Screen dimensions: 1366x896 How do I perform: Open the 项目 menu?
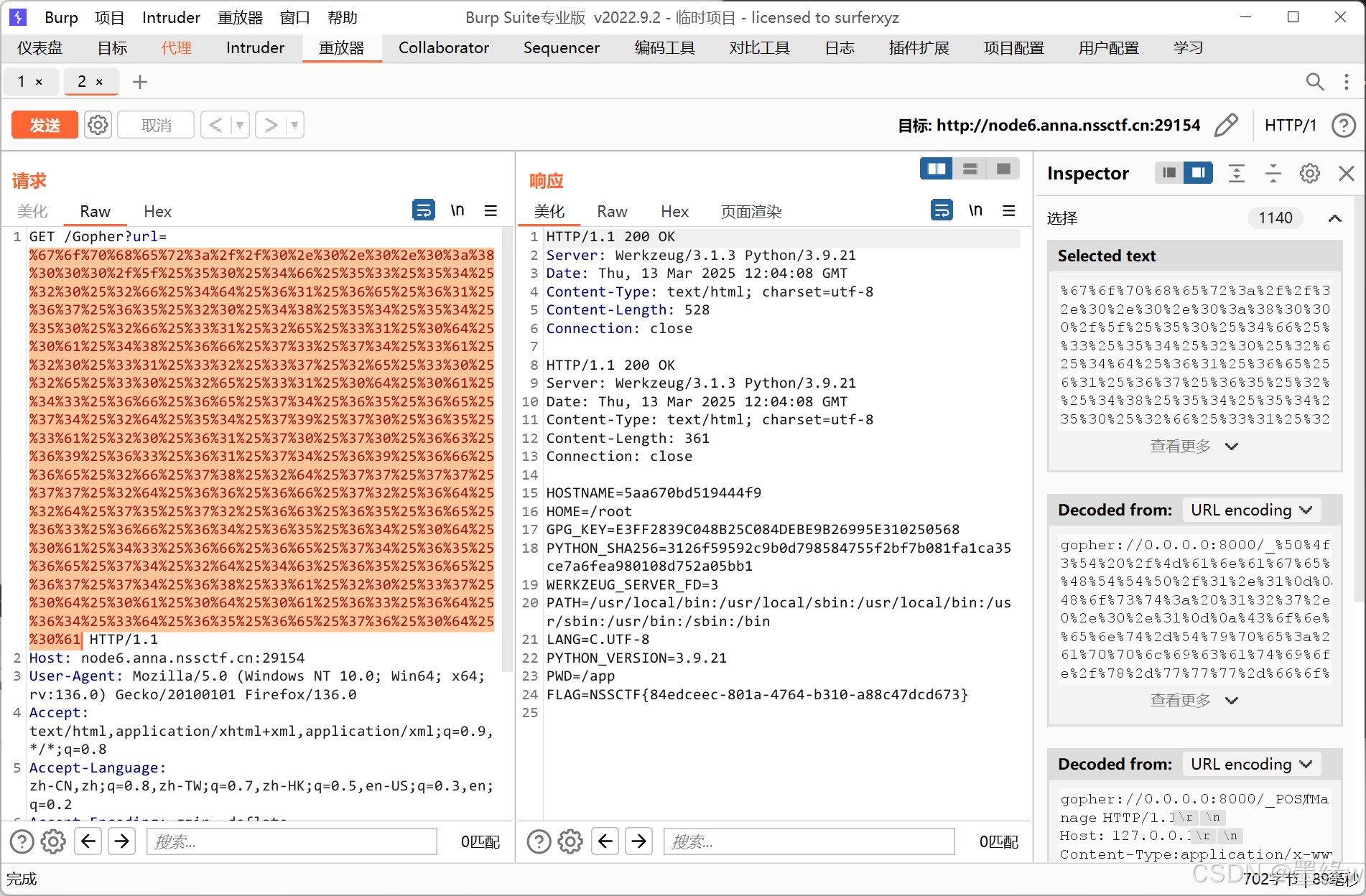pyautogui.click(x=109, y=17)
